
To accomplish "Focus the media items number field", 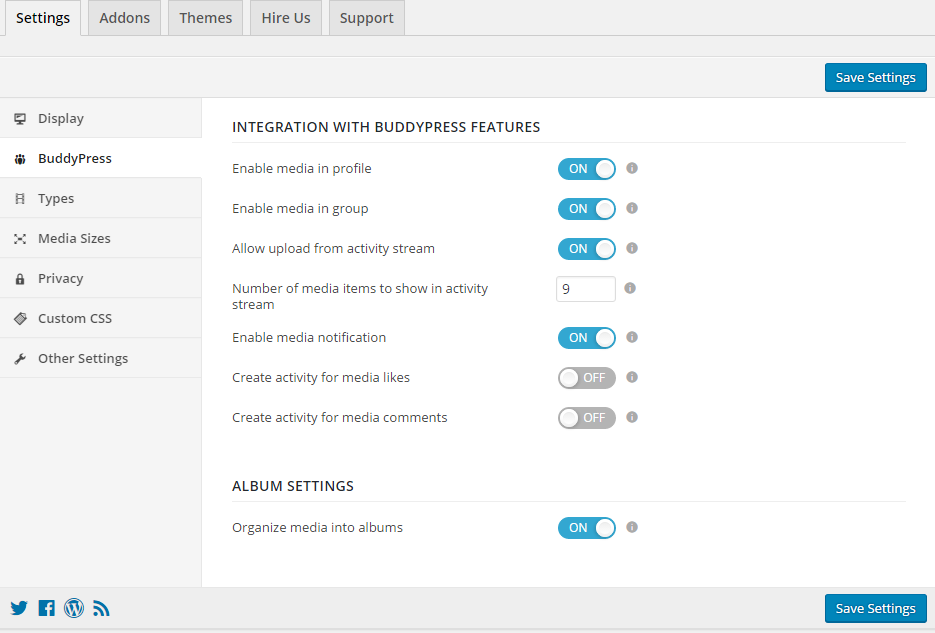I will pos(586,289).
